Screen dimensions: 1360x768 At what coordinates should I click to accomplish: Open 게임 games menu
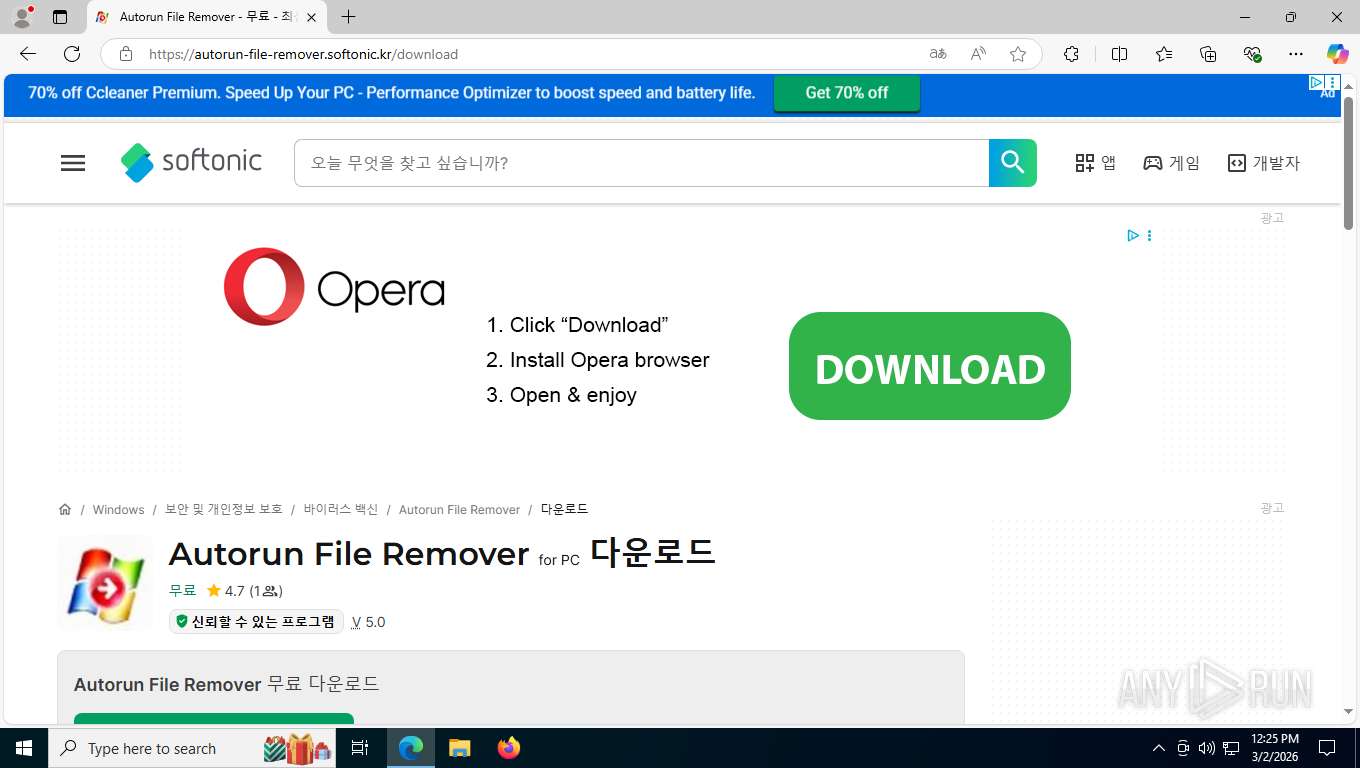(x=1172, y=163)
